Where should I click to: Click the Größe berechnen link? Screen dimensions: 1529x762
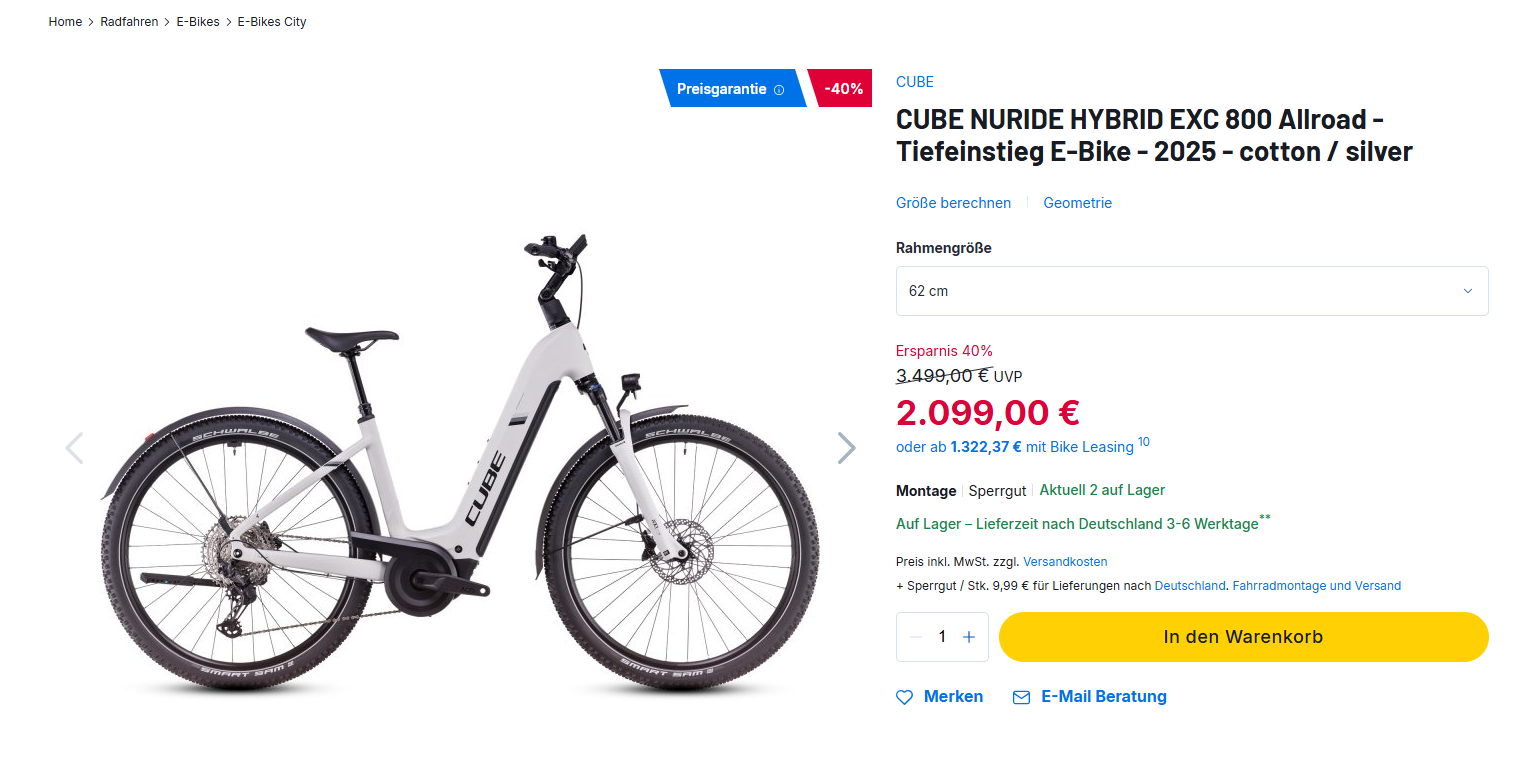tap(953, 203)
